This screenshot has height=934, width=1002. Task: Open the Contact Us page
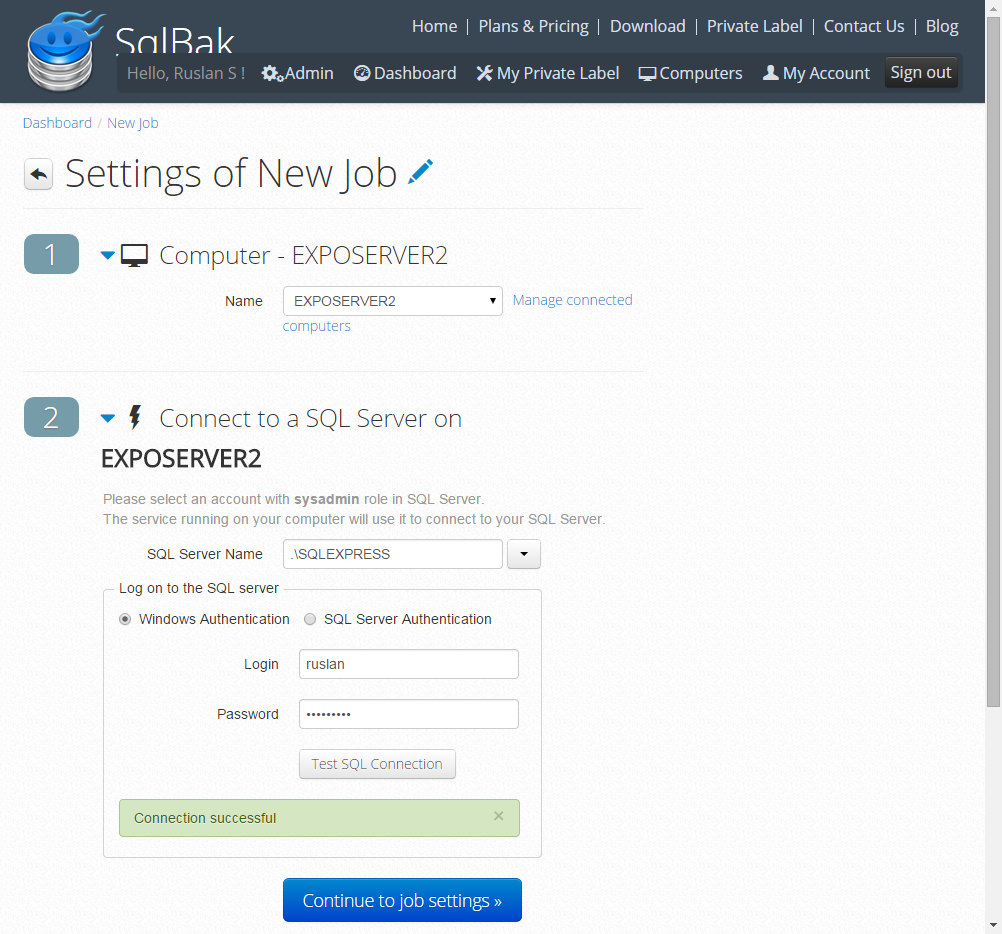click(x=864, y=26)
